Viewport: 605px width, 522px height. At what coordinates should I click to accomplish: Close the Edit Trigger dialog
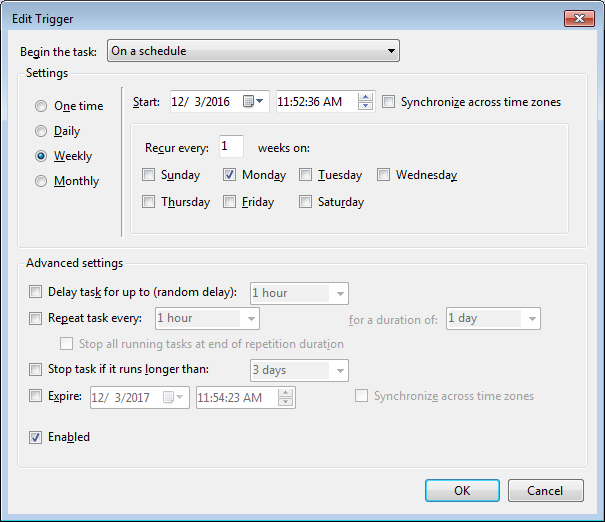(579, 18)
